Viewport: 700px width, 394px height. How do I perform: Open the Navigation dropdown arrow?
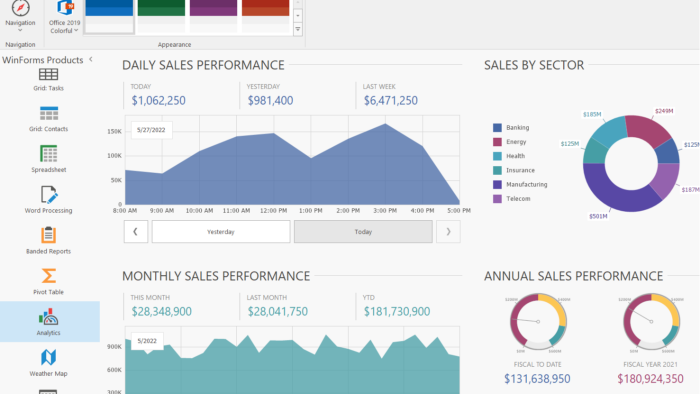pyautogui.click(x=20, y=30)
